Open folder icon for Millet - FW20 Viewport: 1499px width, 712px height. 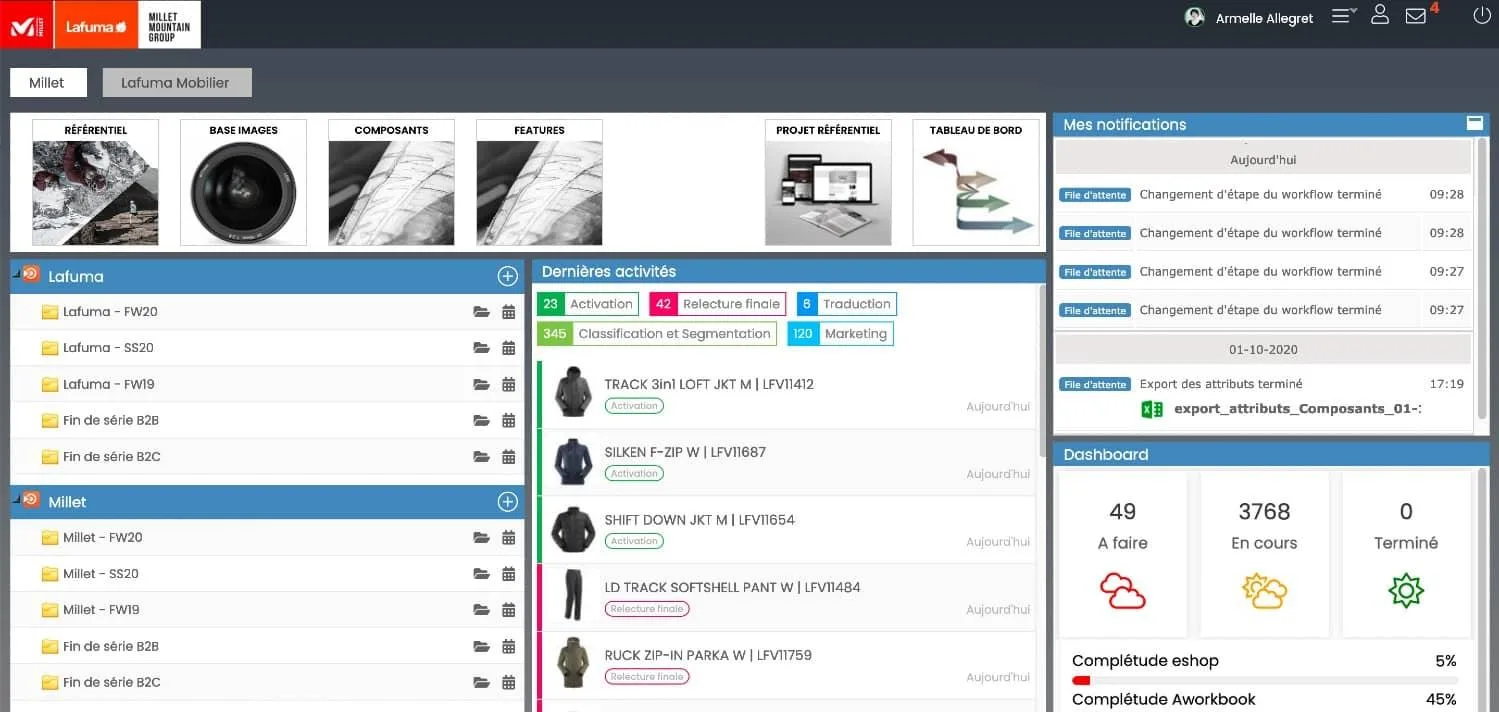click(x=482, y=538)
